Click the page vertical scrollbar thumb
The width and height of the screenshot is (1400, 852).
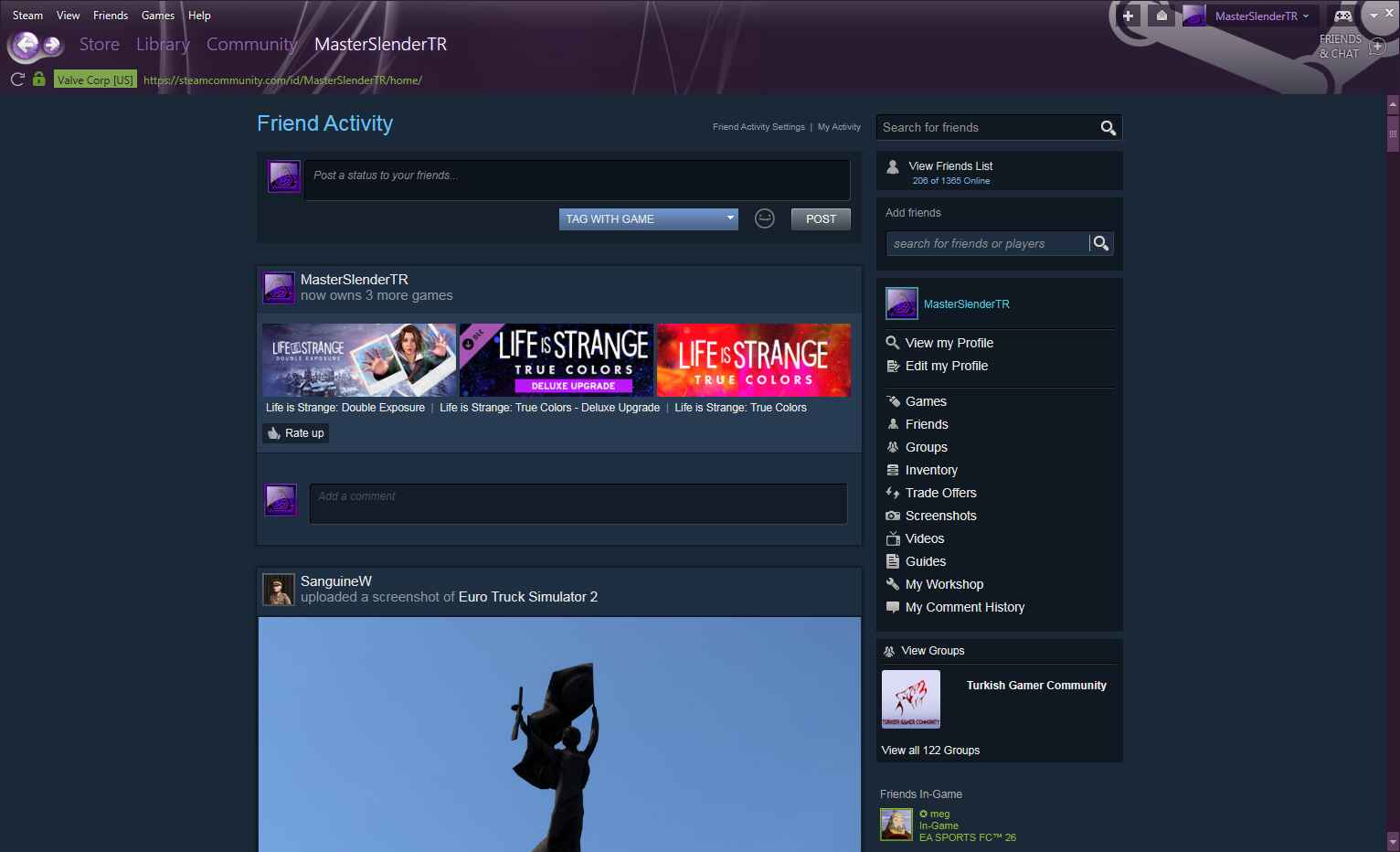point(1393,133)
